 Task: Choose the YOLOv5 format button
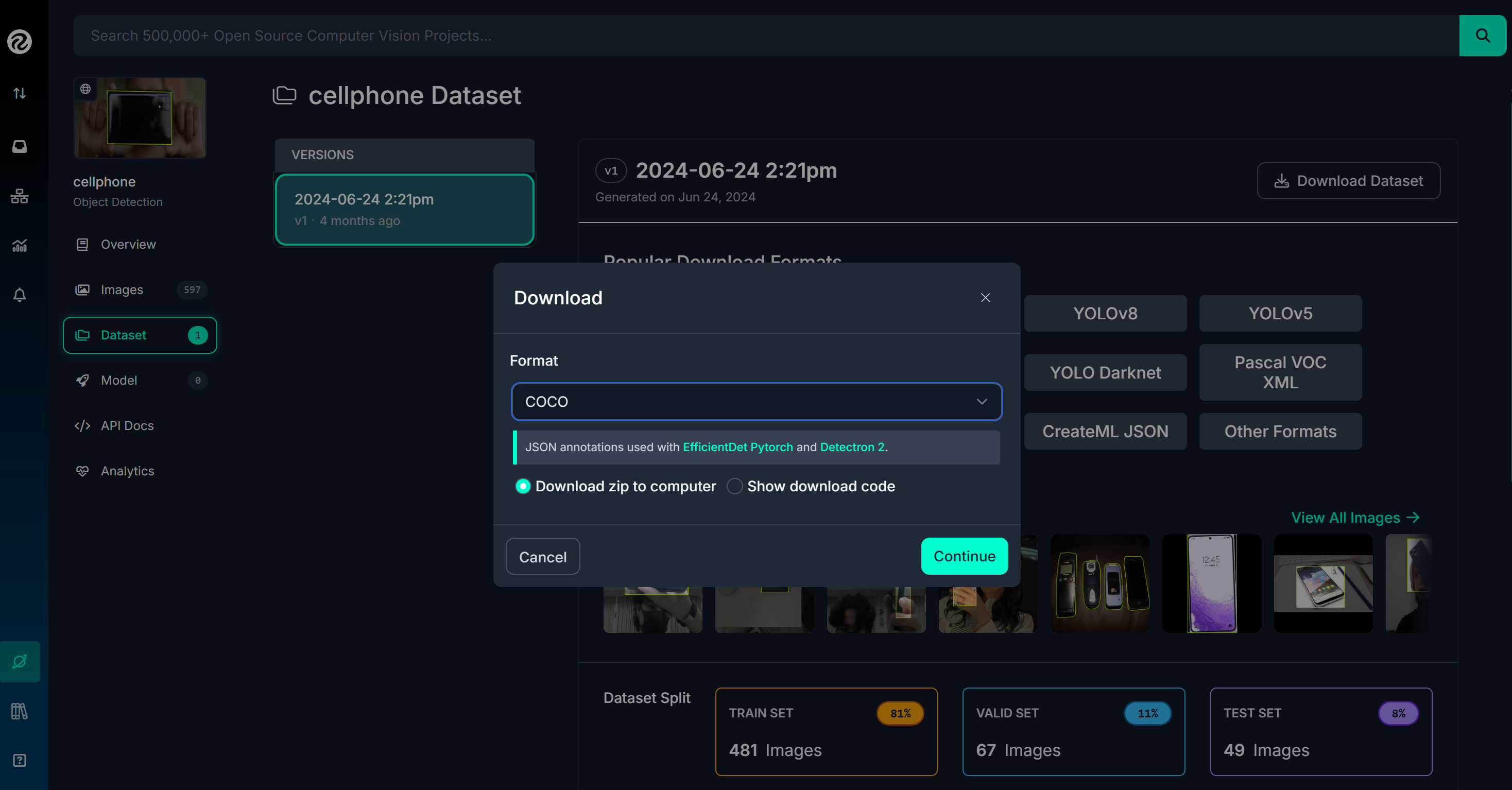(x=1280, y=314)
